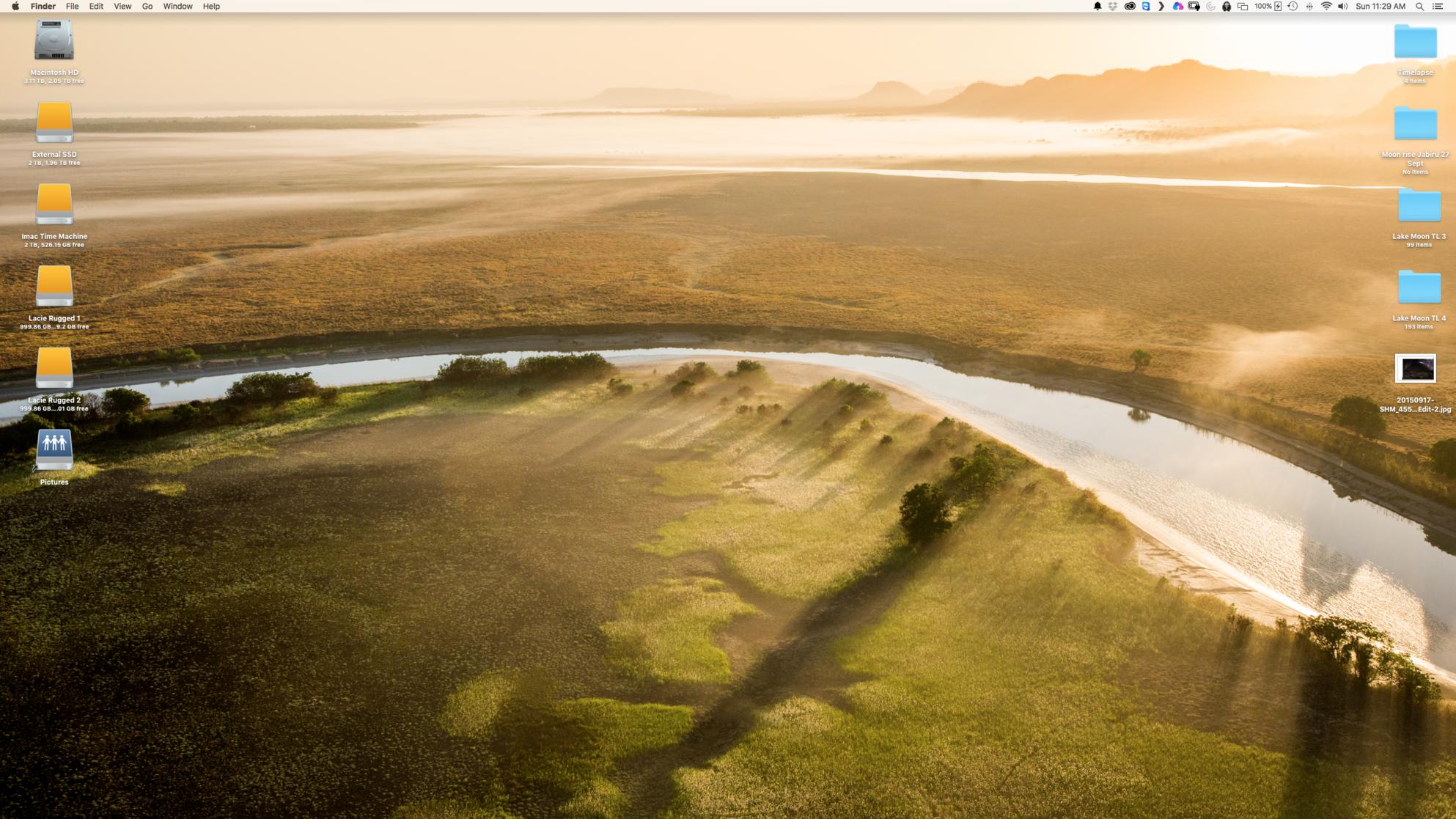Screen dimensions: 1456x819
Task: Select the Lake Moon TL 3 folder
Action: coord(1418,205)
